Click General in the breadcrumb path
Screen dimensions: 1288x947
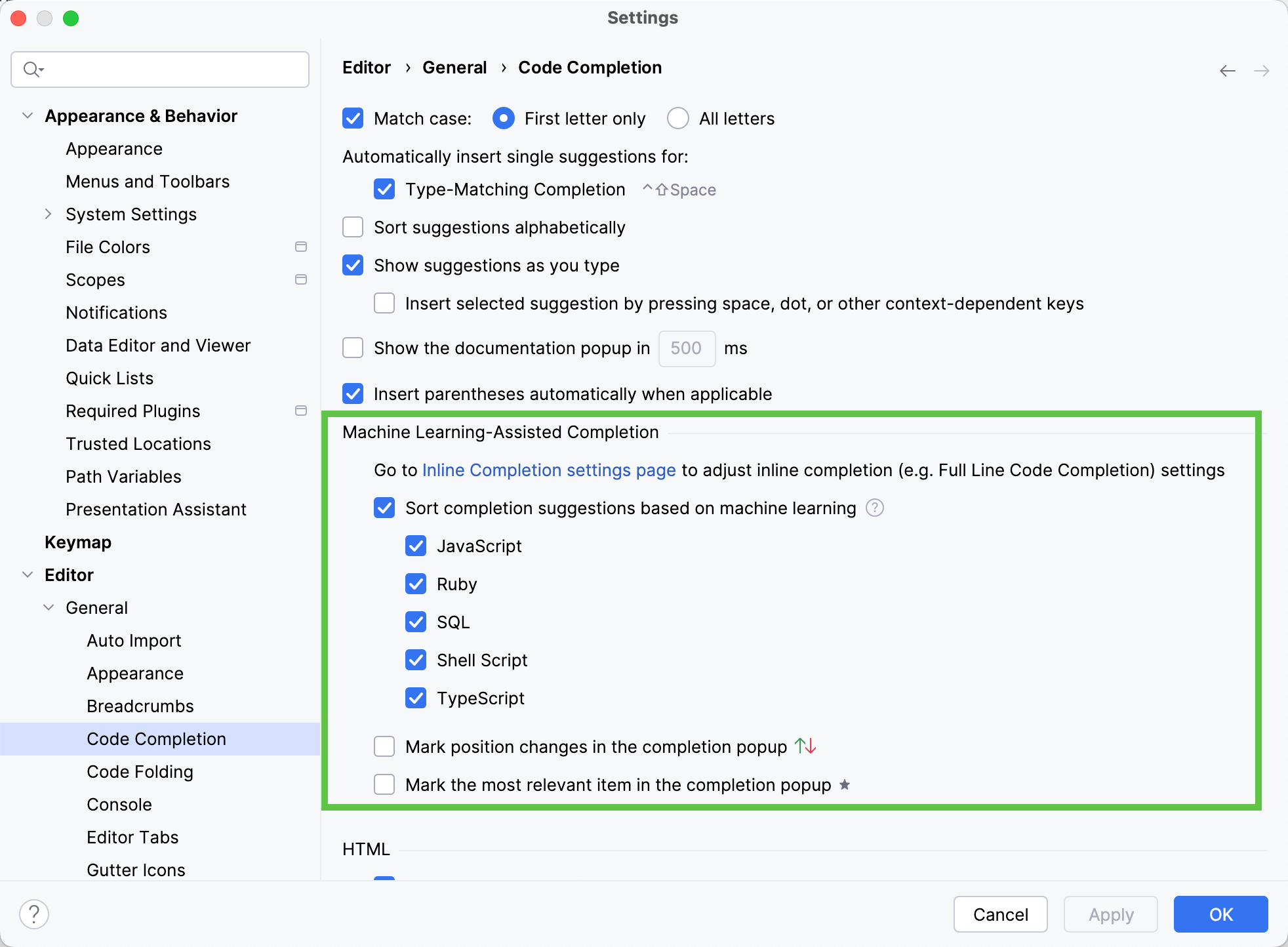(x=454, y=67)
